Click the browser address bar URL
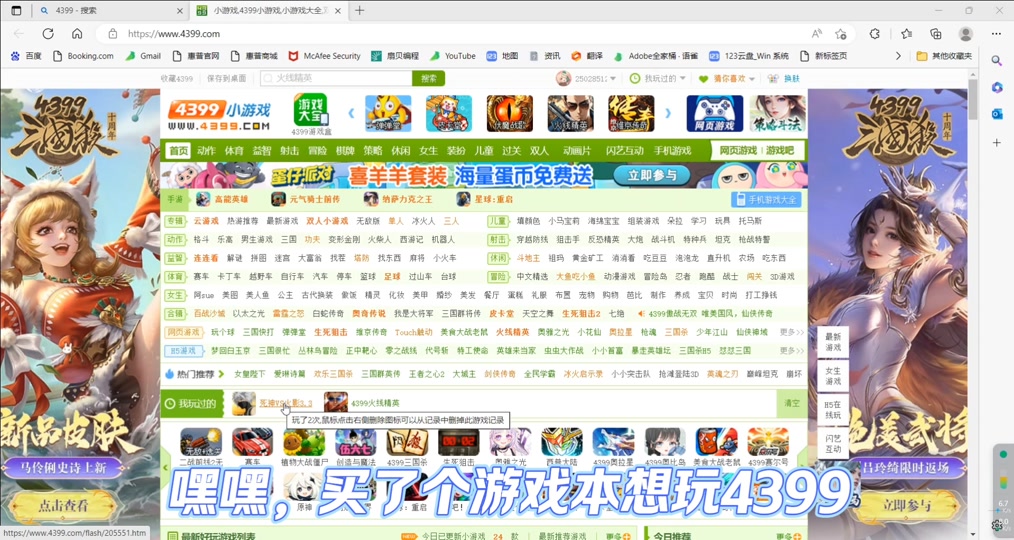 (x=174, y=34)
